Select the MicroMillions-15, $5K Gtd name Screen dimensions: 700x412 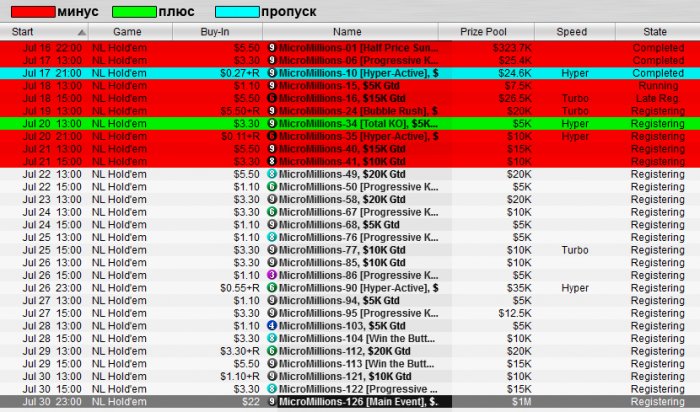coord(339,86)
